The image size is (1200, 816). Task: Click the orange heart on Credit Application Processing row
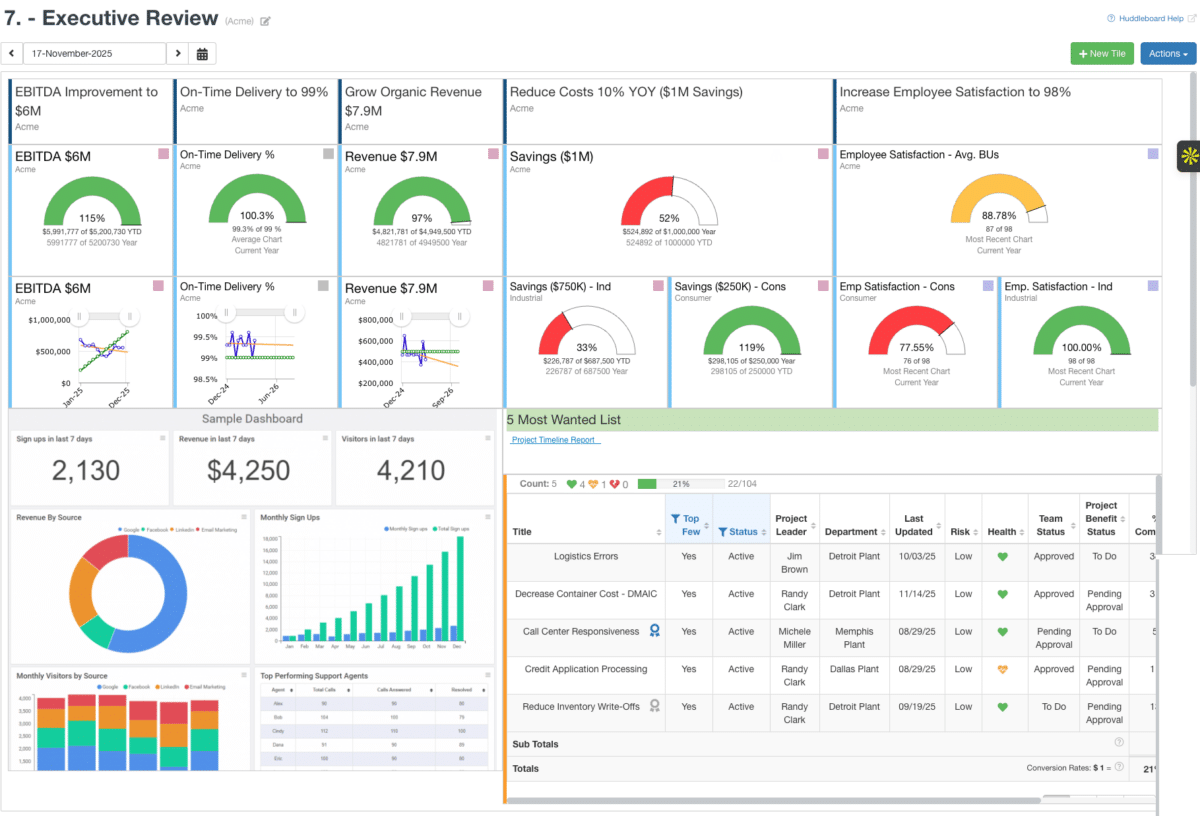coord(1003,669)
